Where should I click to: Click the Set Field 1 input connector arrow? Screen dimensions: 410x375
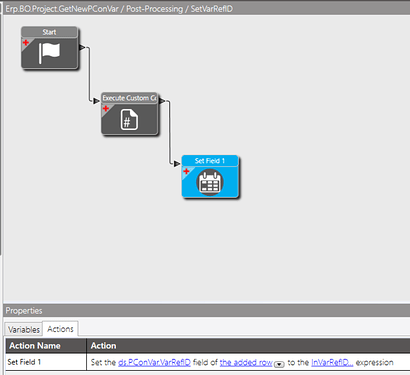point(177,164)
